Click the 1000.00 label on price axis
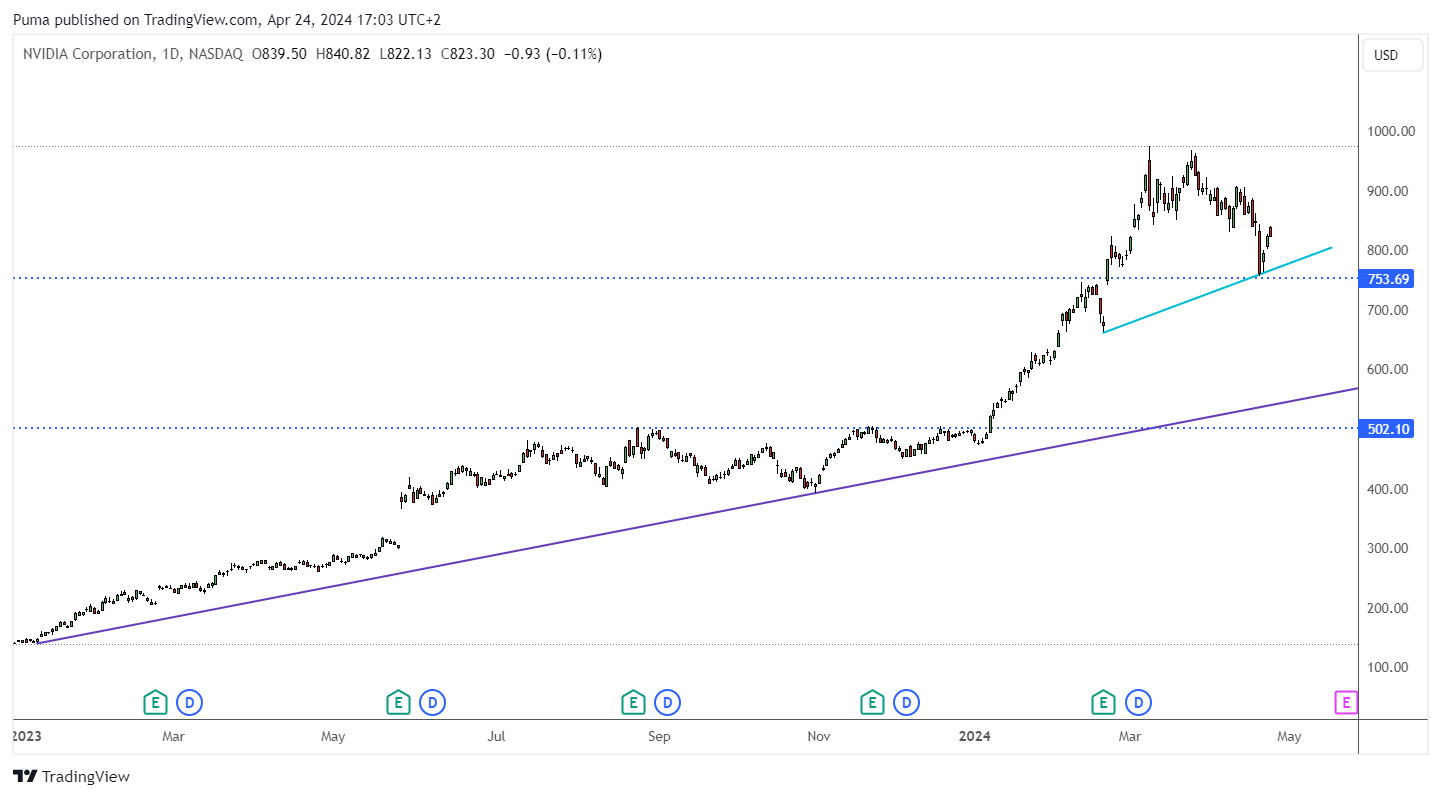The width and height of the screenshot is (1441, 798). pos(1391,131)
